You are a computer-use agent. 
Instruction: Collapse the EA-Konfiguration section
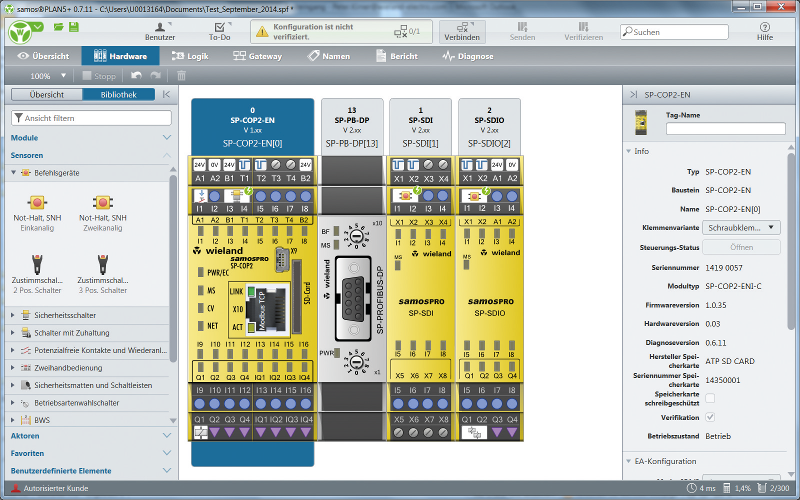click(x=629, y=461)
